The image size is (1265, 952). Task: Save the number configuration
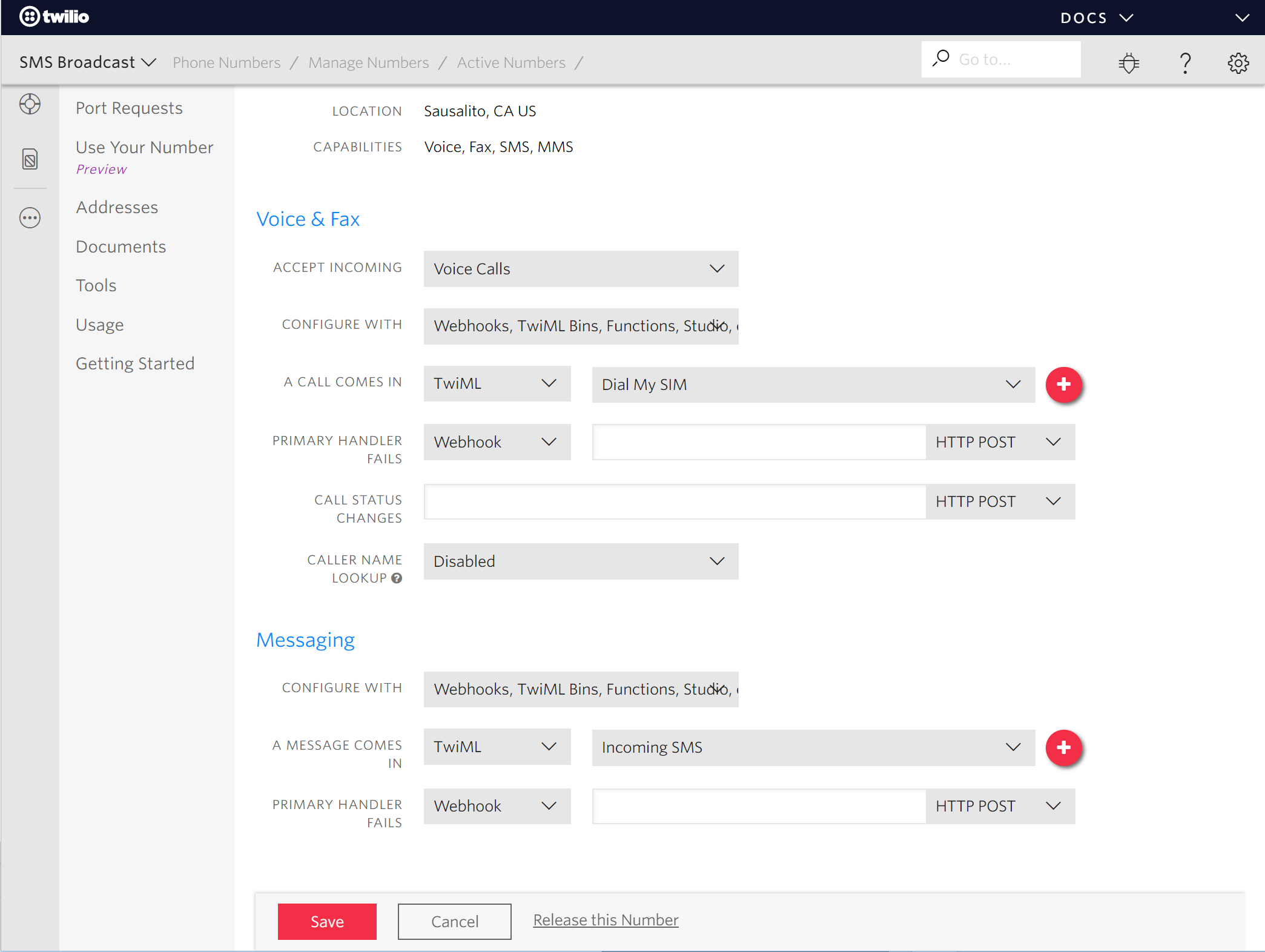click(326, 921)
